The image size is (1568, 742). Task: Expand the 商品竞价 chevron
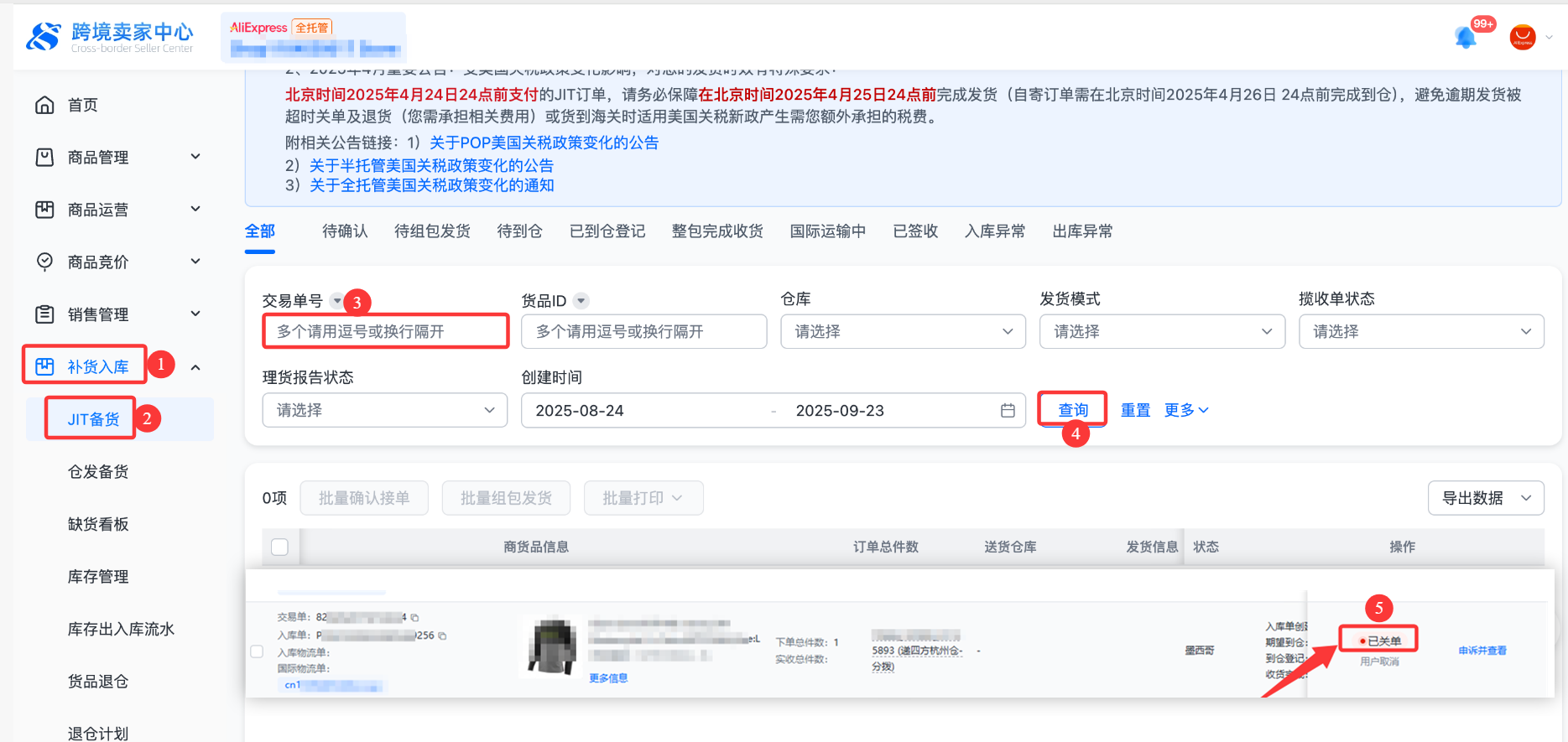coord(195,262)
